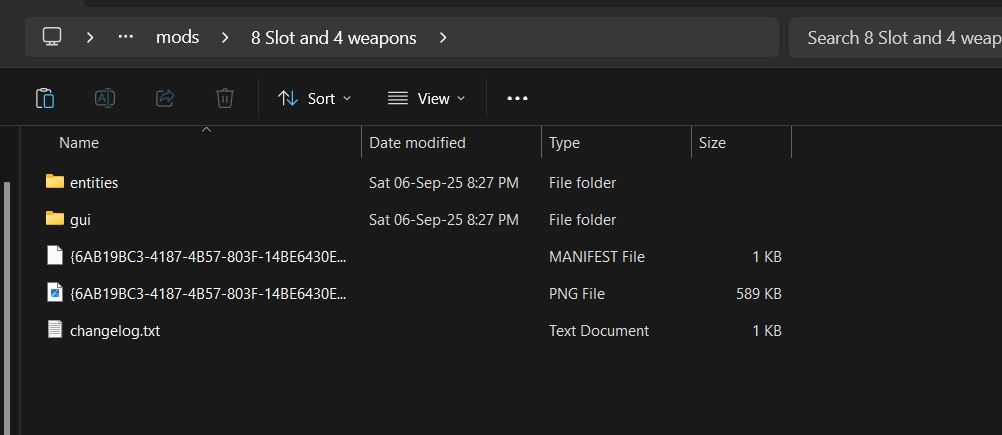1002x435 pixels.
Task: Click the 8 Slot and 4 weapons breadcrumb
Action: click(334, 38)
